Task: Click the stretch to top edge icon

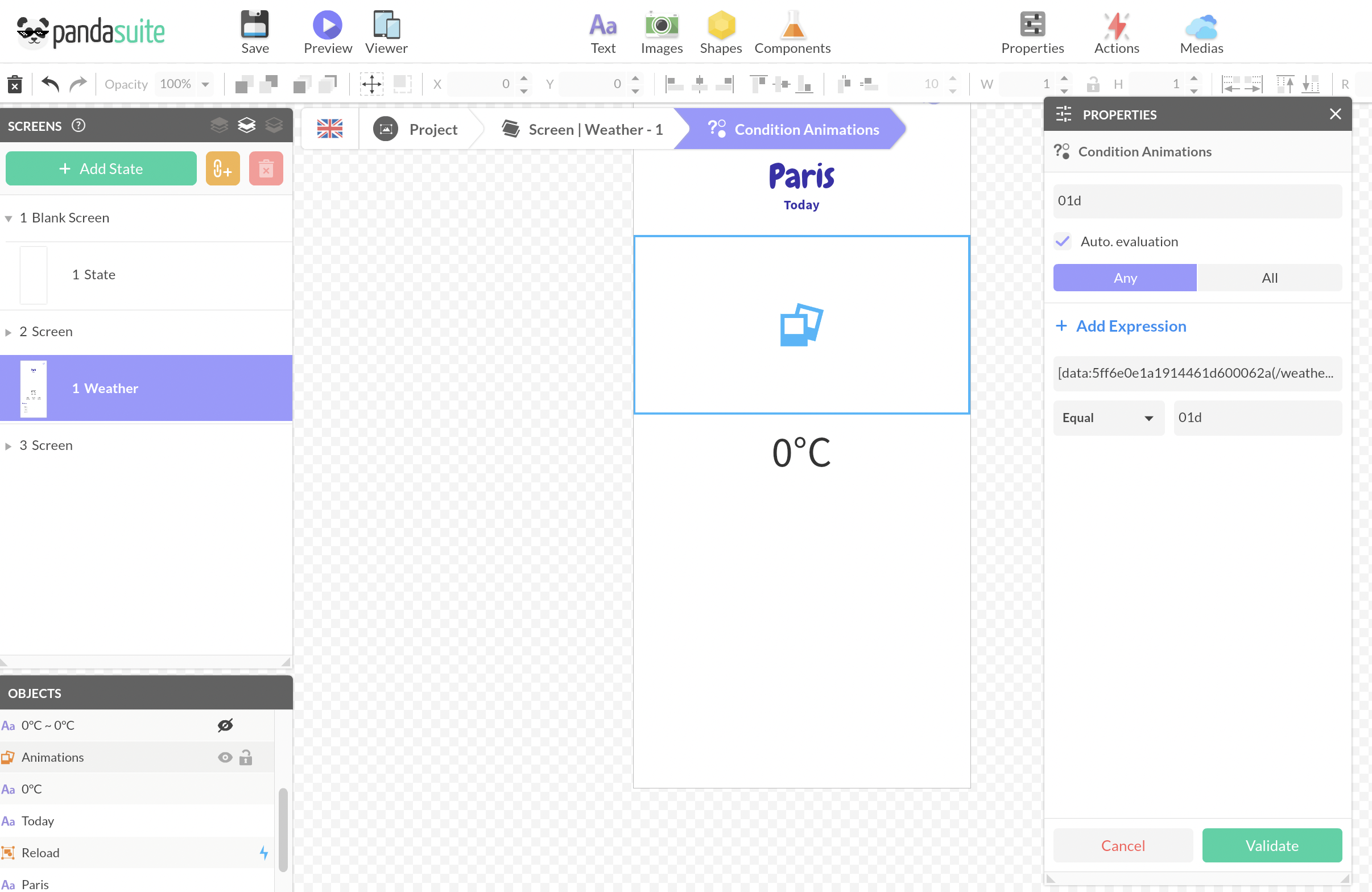Action: [1285, 84]
